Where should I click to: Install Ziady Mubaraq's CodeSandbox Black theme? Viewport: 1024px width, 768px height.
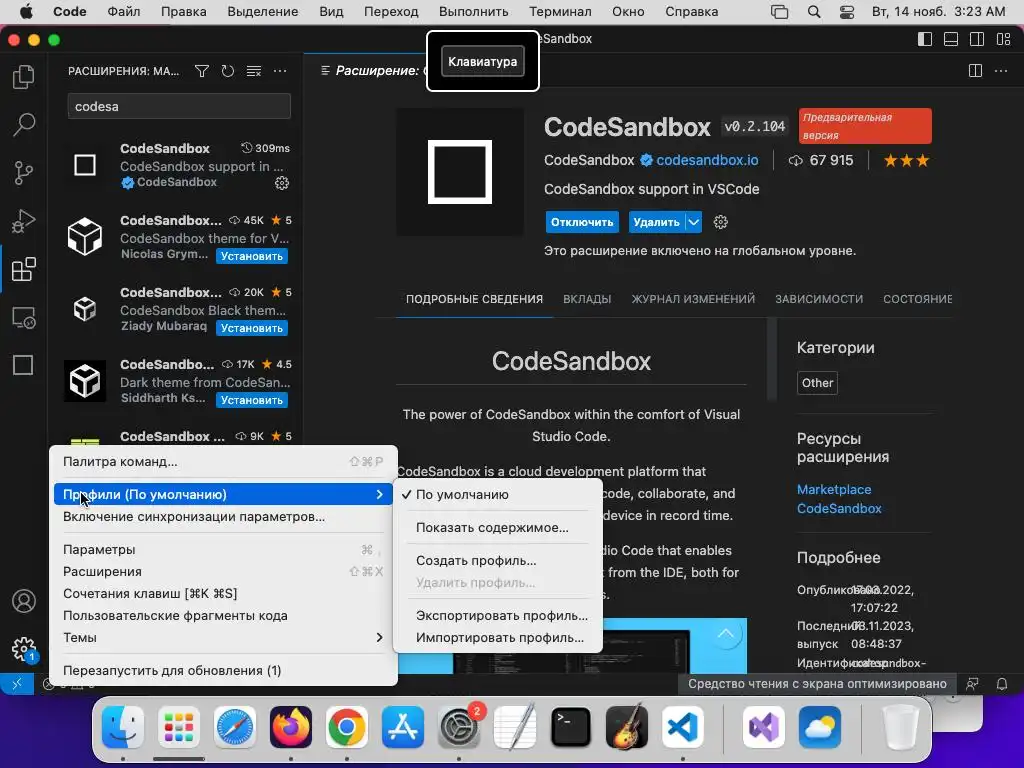251,328
